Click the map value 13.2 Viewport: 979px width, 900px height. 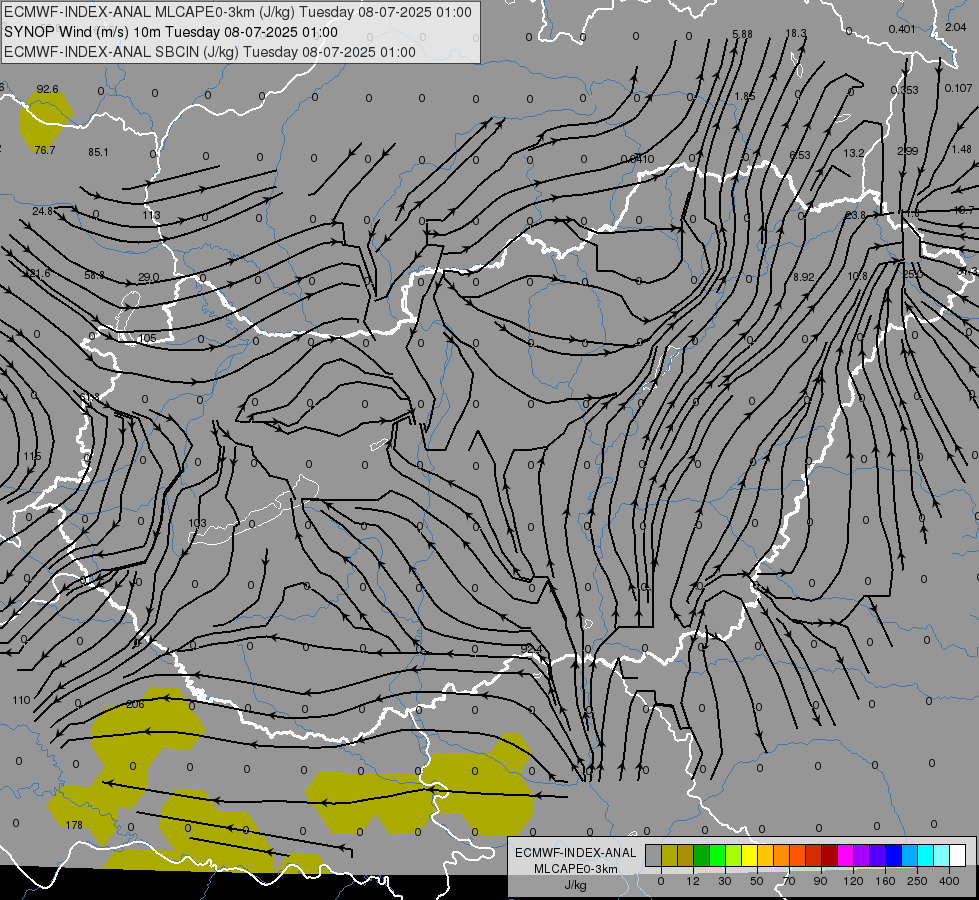point(854,153)
